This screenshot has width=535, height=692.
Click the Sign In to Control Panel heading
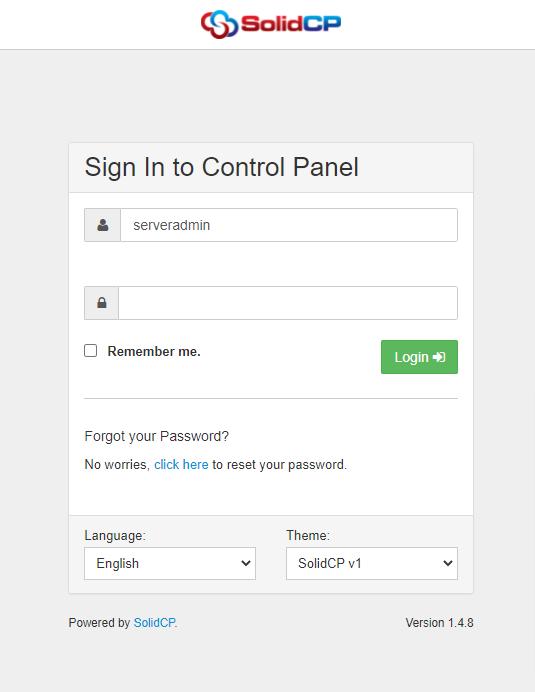(x=222, y=167)
